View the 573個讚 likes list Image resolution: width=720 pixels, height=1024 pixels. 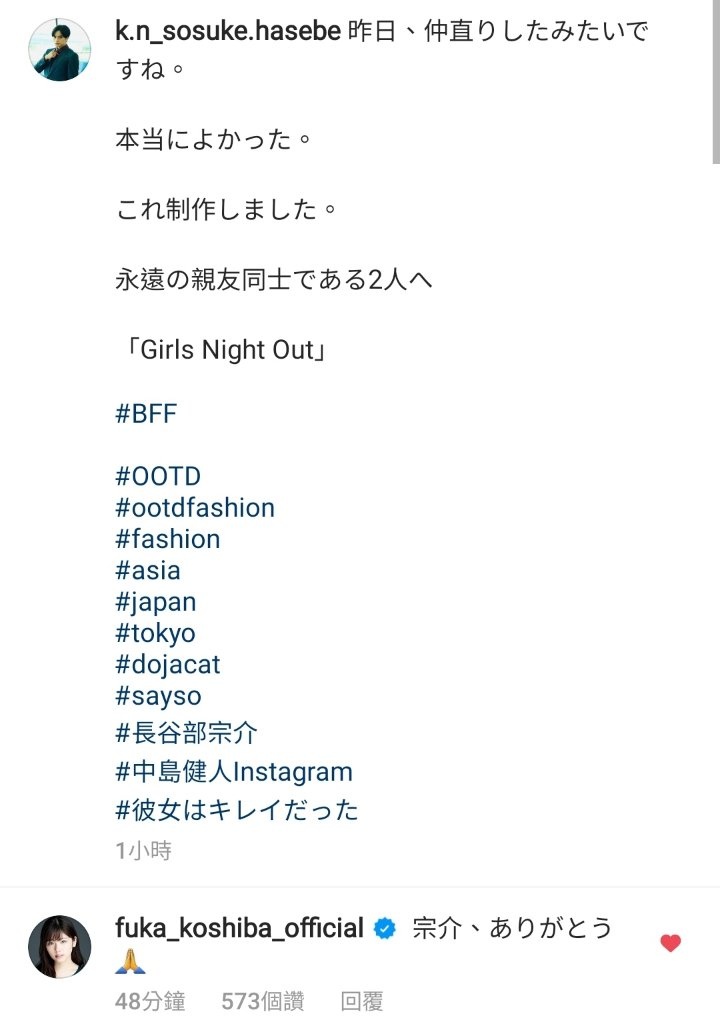pyautogui.click(x=263, y=1000)
